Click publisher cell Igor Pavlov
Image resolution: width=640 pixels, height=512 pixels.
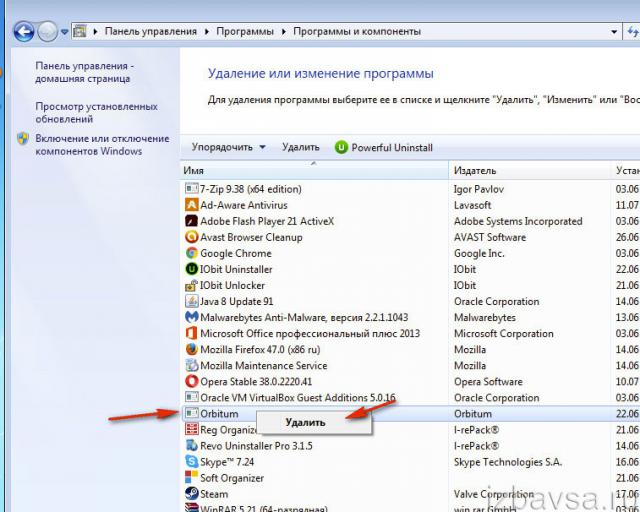pyautogui.click(x=479, y=189)
